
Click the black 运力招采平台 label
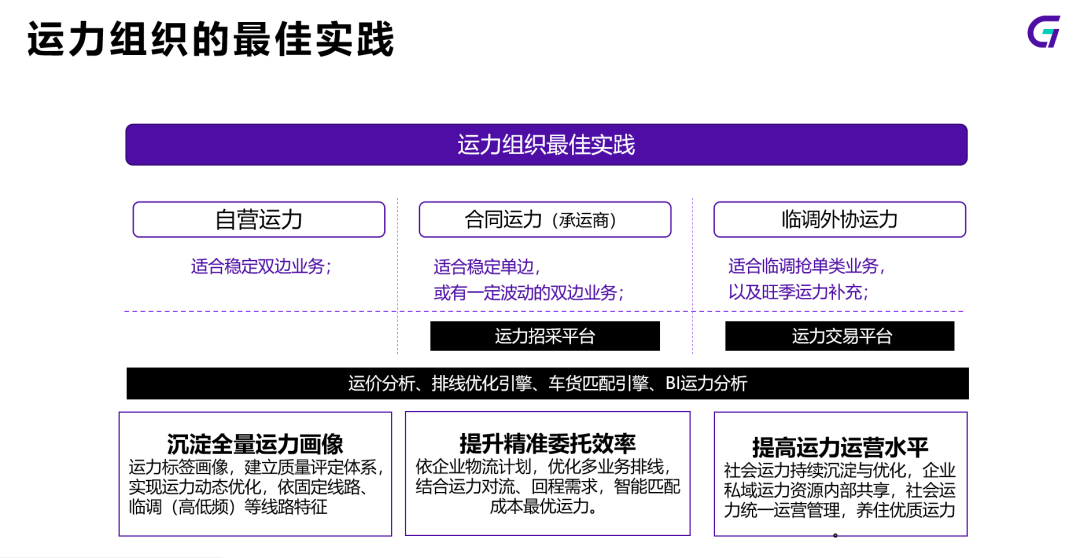(545, 336)
